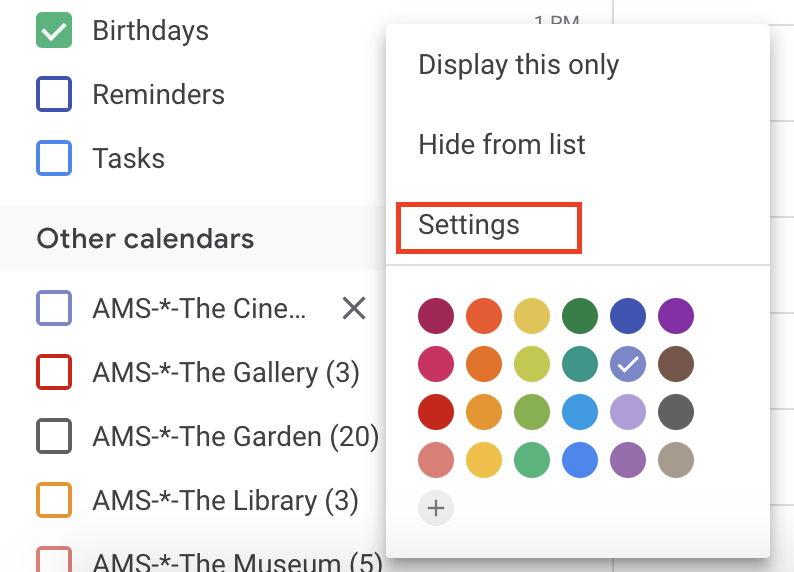Enable the Reminders calendar checkbox
This screenshot has width=794, height=572.
[x=54, y=95]
